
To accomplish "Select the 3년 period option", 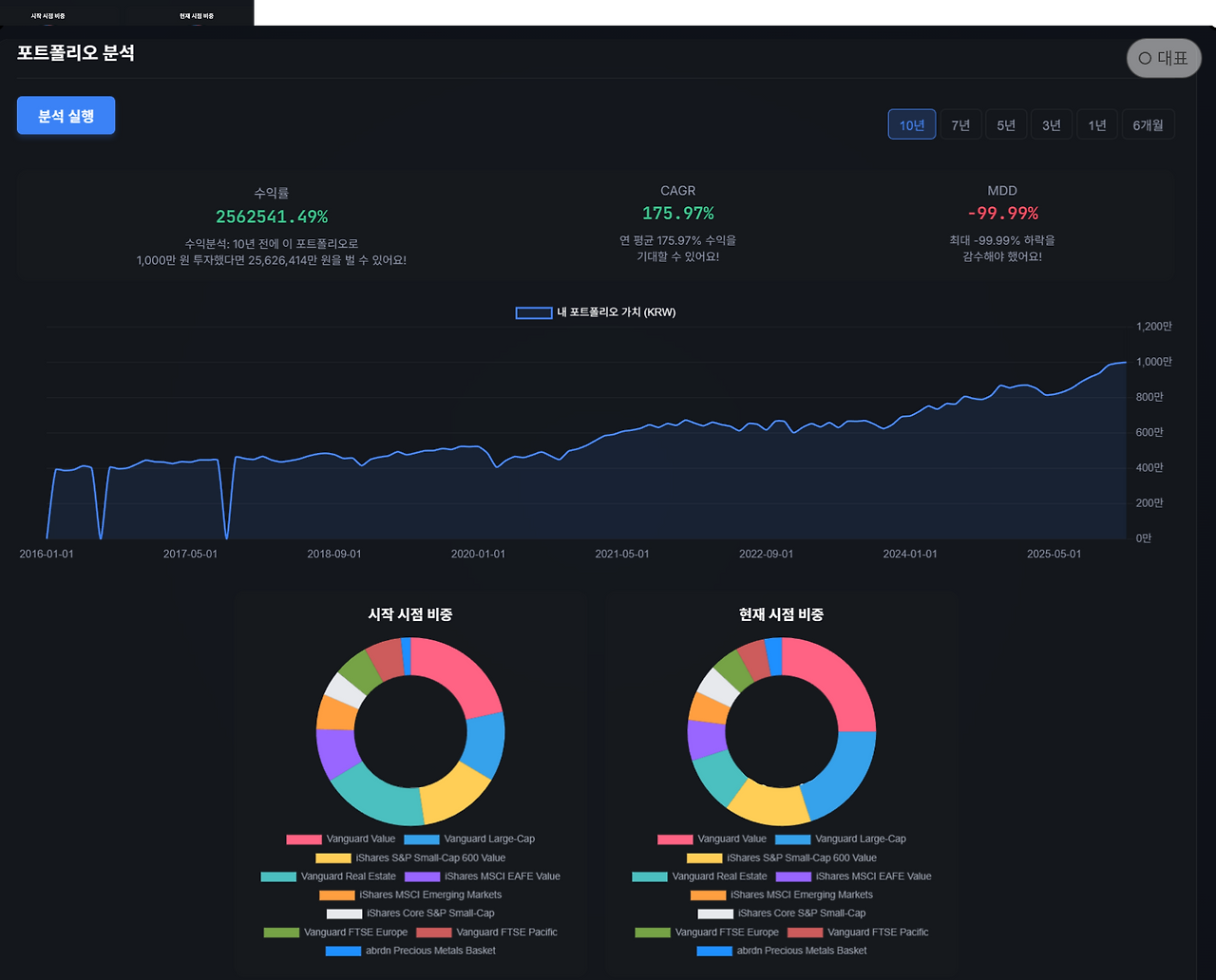I will click(1052, 123).
